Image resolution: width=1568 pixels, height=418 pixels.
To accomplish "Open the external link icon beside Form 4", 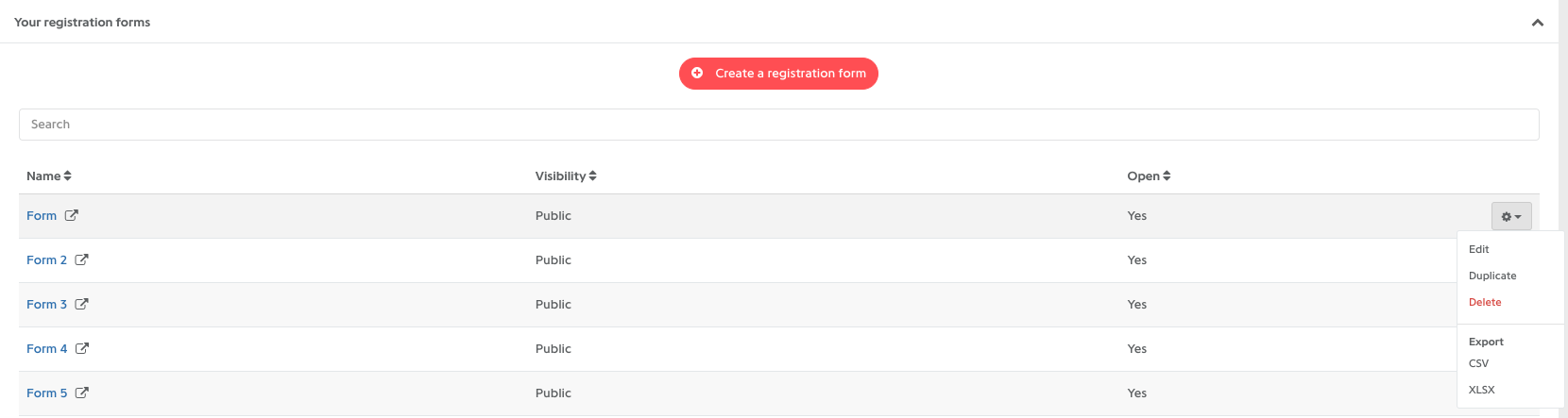I will coord(81,348).
